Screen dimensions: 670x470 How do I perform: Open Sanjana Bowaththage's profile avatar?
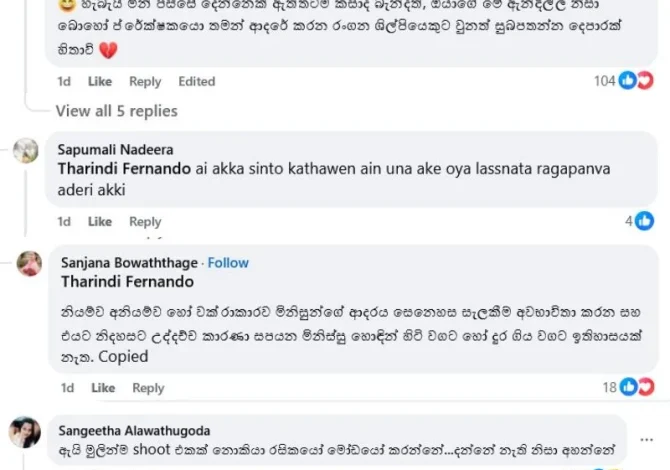click(29, 264)
